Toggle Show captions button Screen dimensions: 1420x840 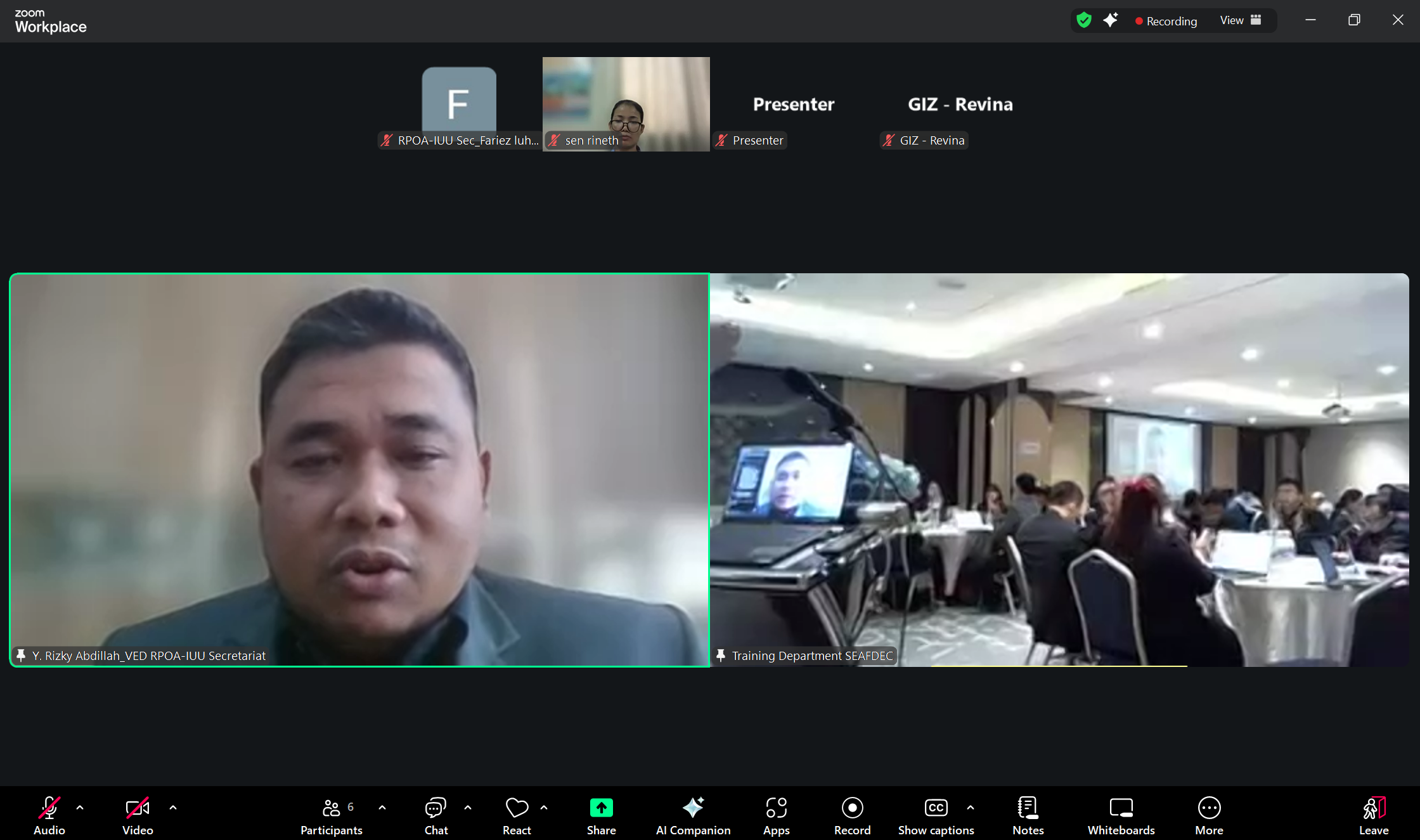point(936,815)
